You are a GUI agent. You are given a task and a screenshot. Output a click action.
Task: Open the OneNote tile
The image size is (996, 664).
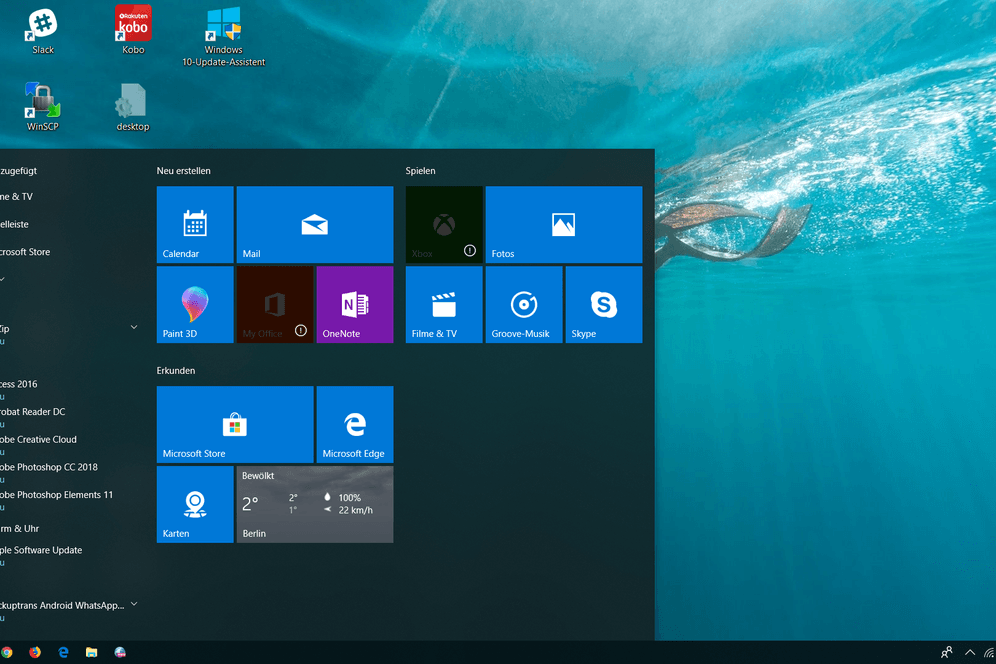point(355,304)
